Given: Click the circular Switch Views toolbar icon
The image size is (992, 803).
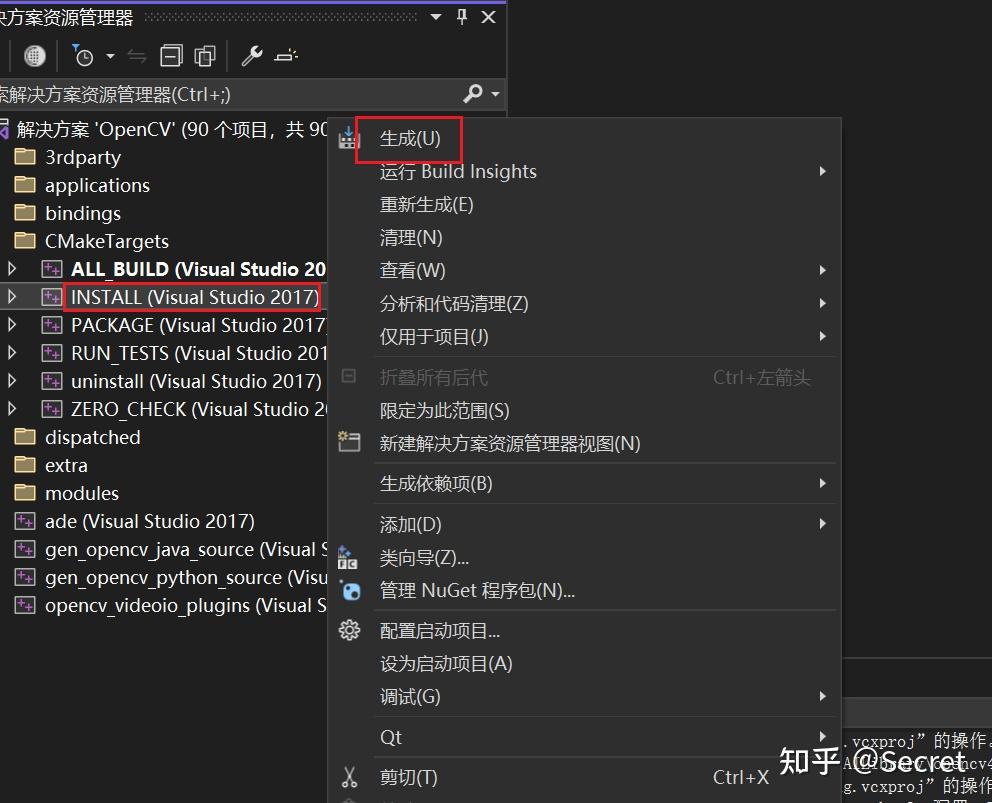Looking at the screenshot, I should tap(36, 56).
